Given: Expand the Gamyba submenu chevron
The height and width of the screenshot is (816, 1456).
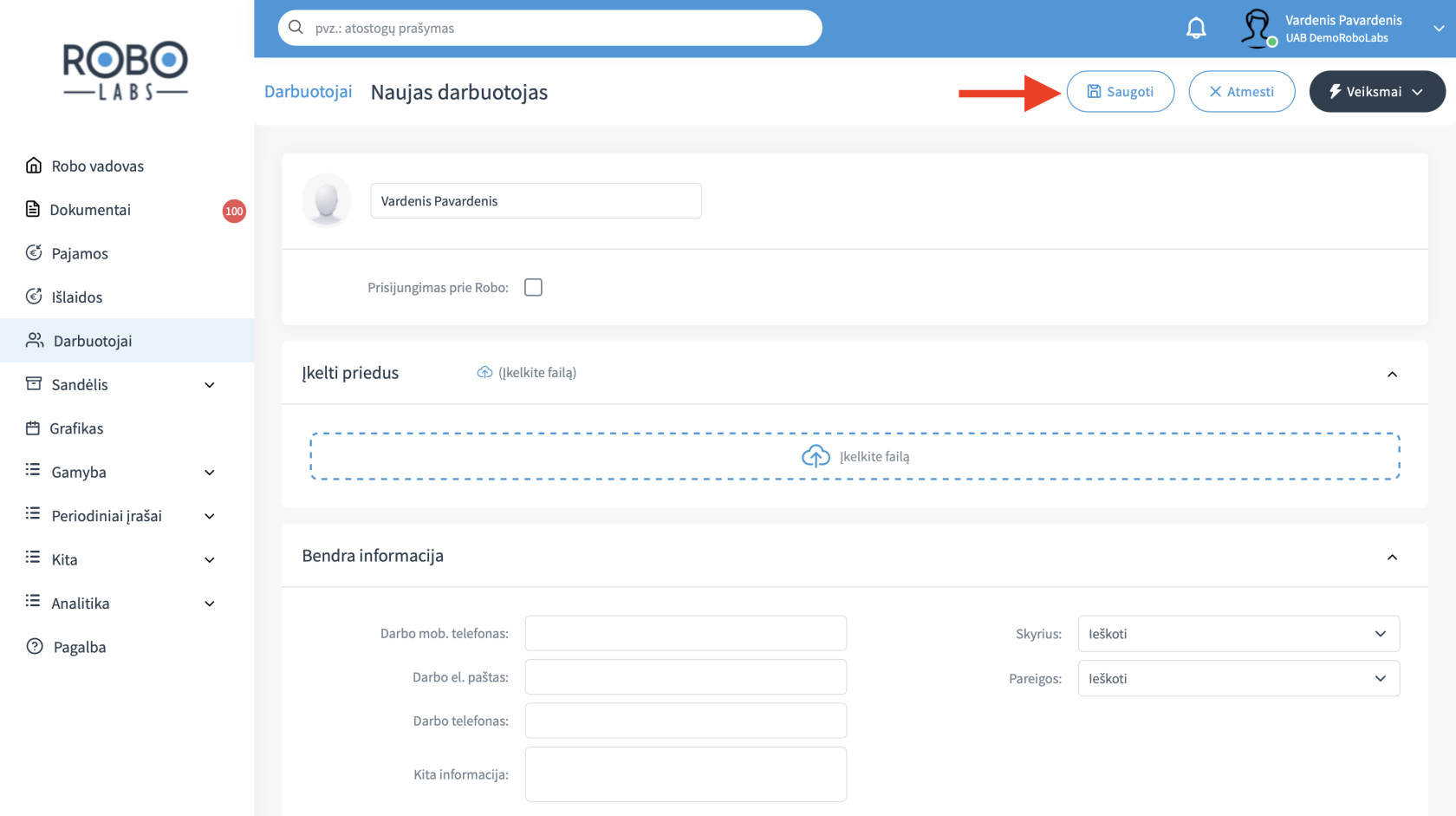Looking at the screenshot, I should pyautogui.click(x=210, y=473).
